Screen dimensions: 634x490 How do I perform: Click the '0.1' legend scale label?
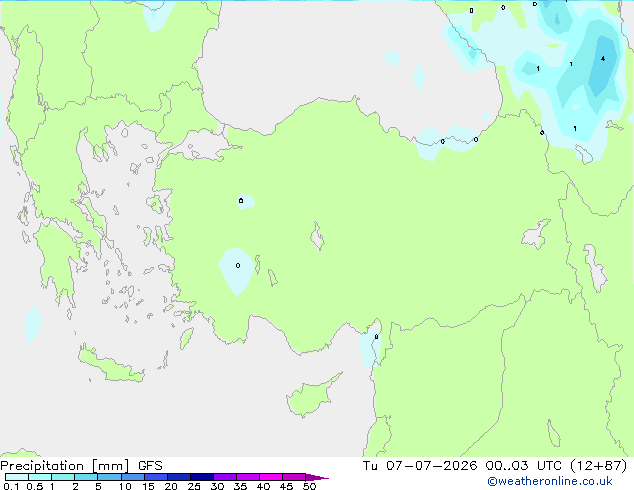pyautogui.click(x=11, y=486)
